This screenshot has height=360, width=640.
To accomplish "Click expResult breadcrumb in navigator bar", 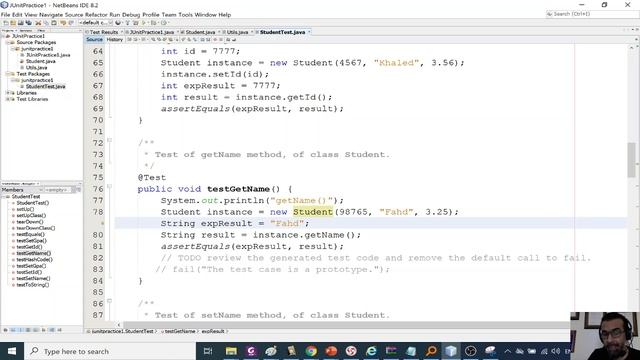I will 213,331.
